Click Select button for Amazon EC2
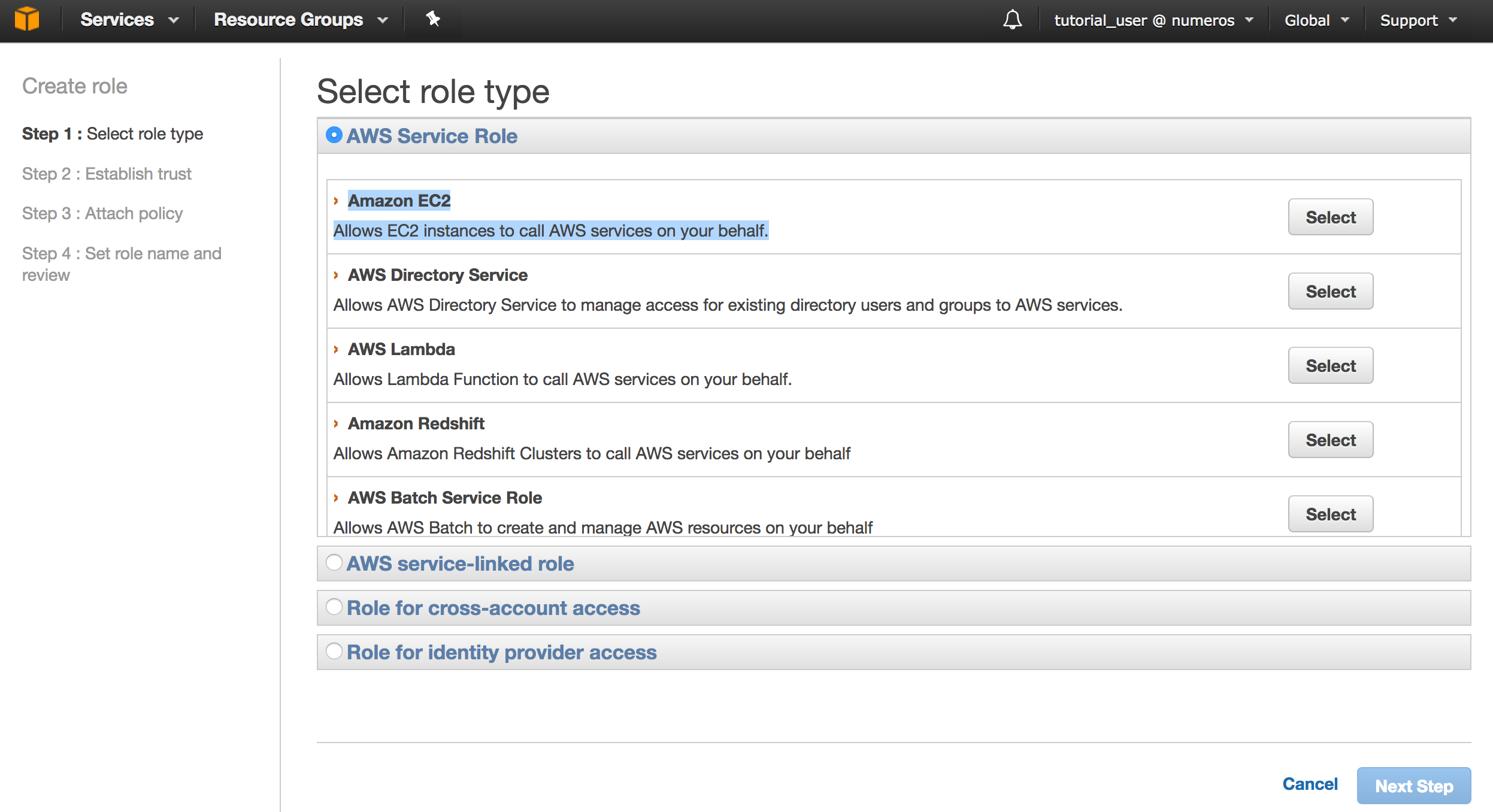 pyautogui.click(x=1330, y=217)
